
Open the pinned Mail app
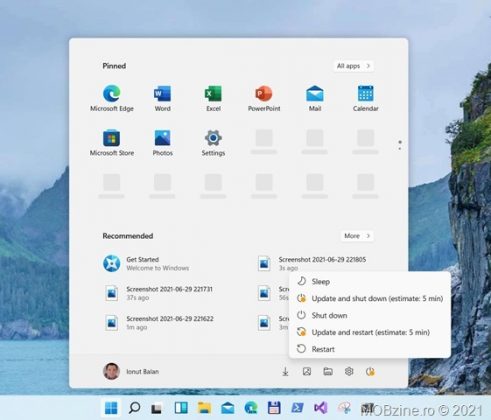315,98
